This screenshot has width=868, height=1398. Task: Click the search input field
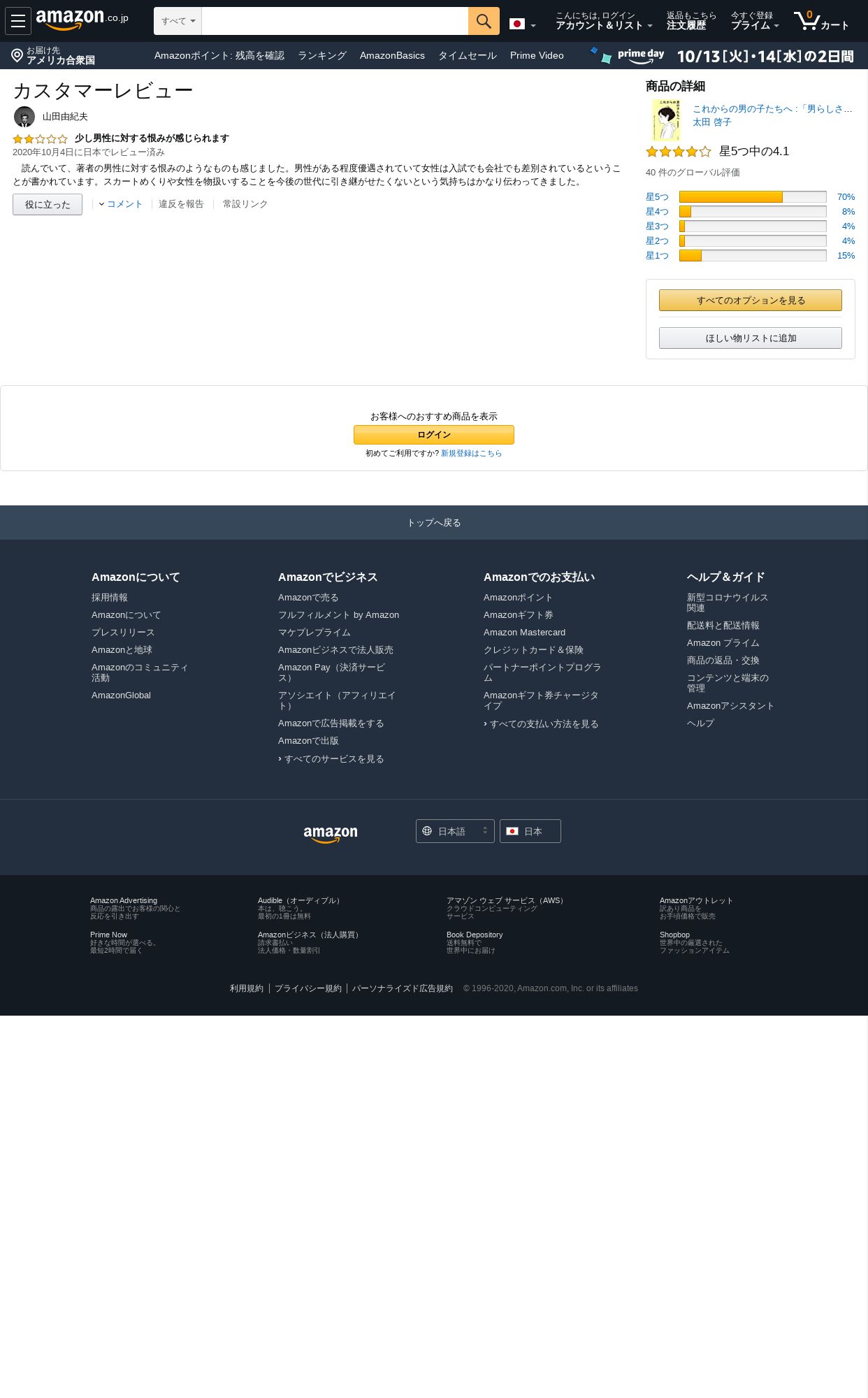pyautogui.click(x=335, y=21)
